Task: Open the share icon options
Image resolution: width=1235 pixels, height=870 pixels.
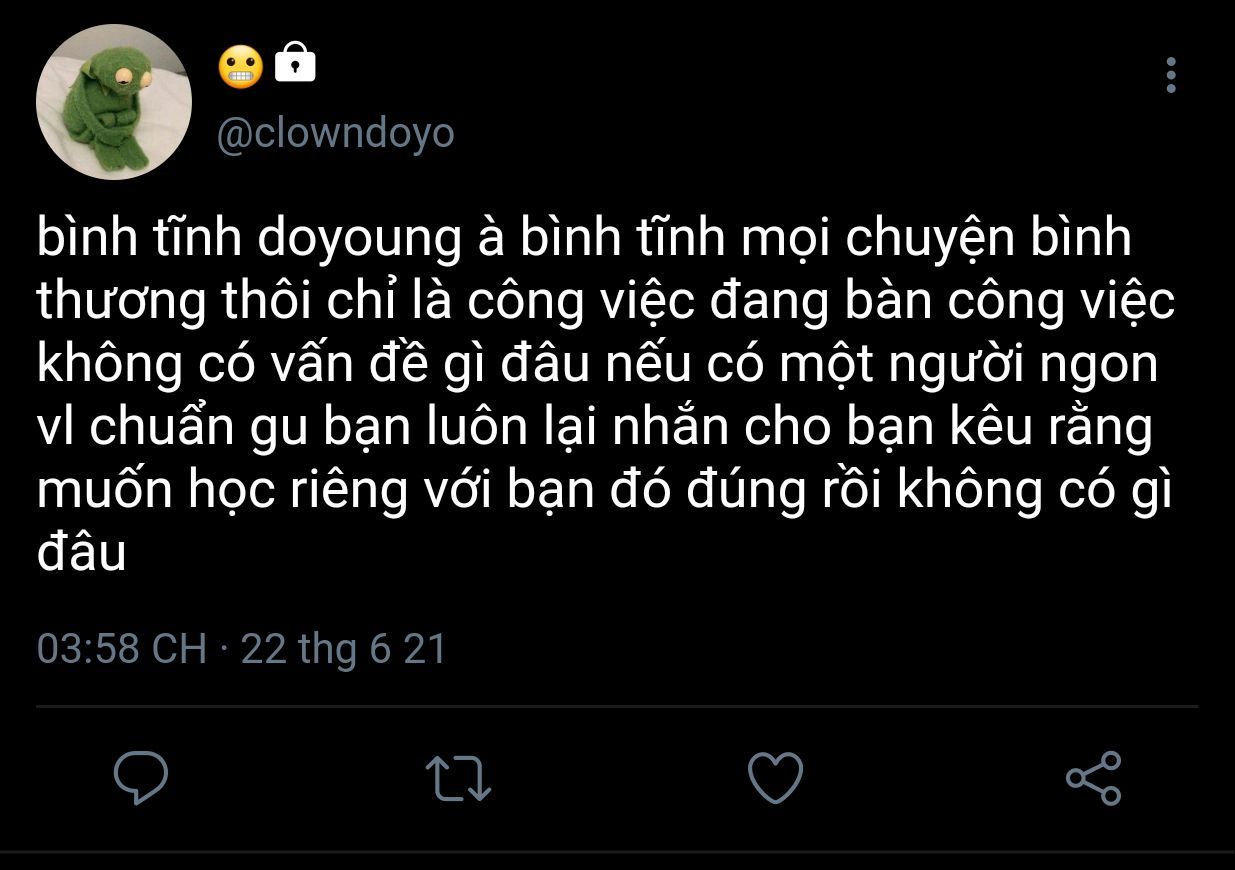Action: [1094, 778]
